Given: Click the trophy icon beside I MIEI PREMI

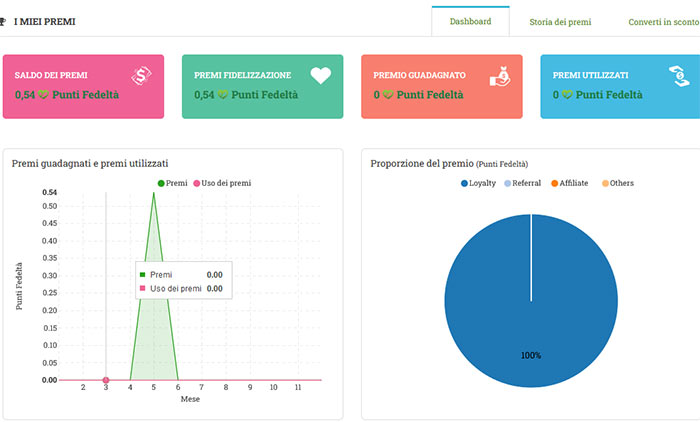Looking at the screenshot, I should click(x=4, y=21).
